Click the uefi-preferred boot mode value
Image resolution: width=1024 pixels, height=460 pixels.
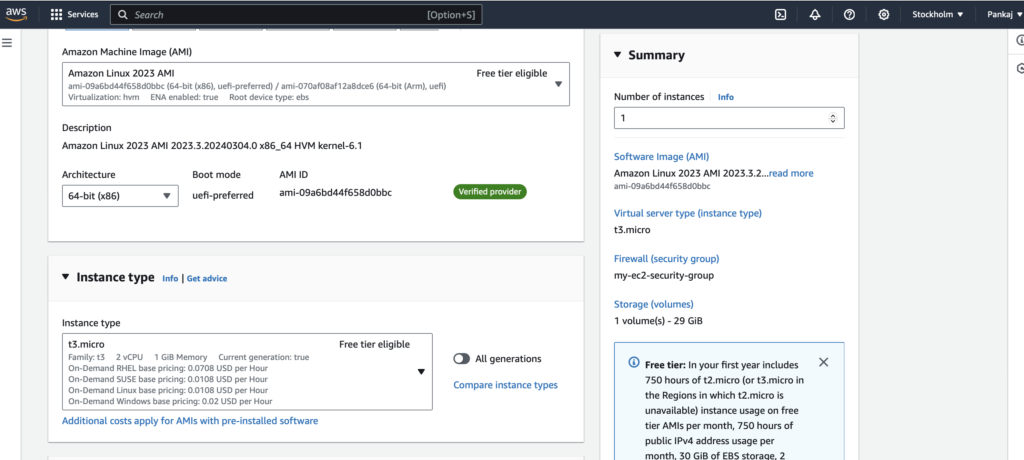coord(223,195)
